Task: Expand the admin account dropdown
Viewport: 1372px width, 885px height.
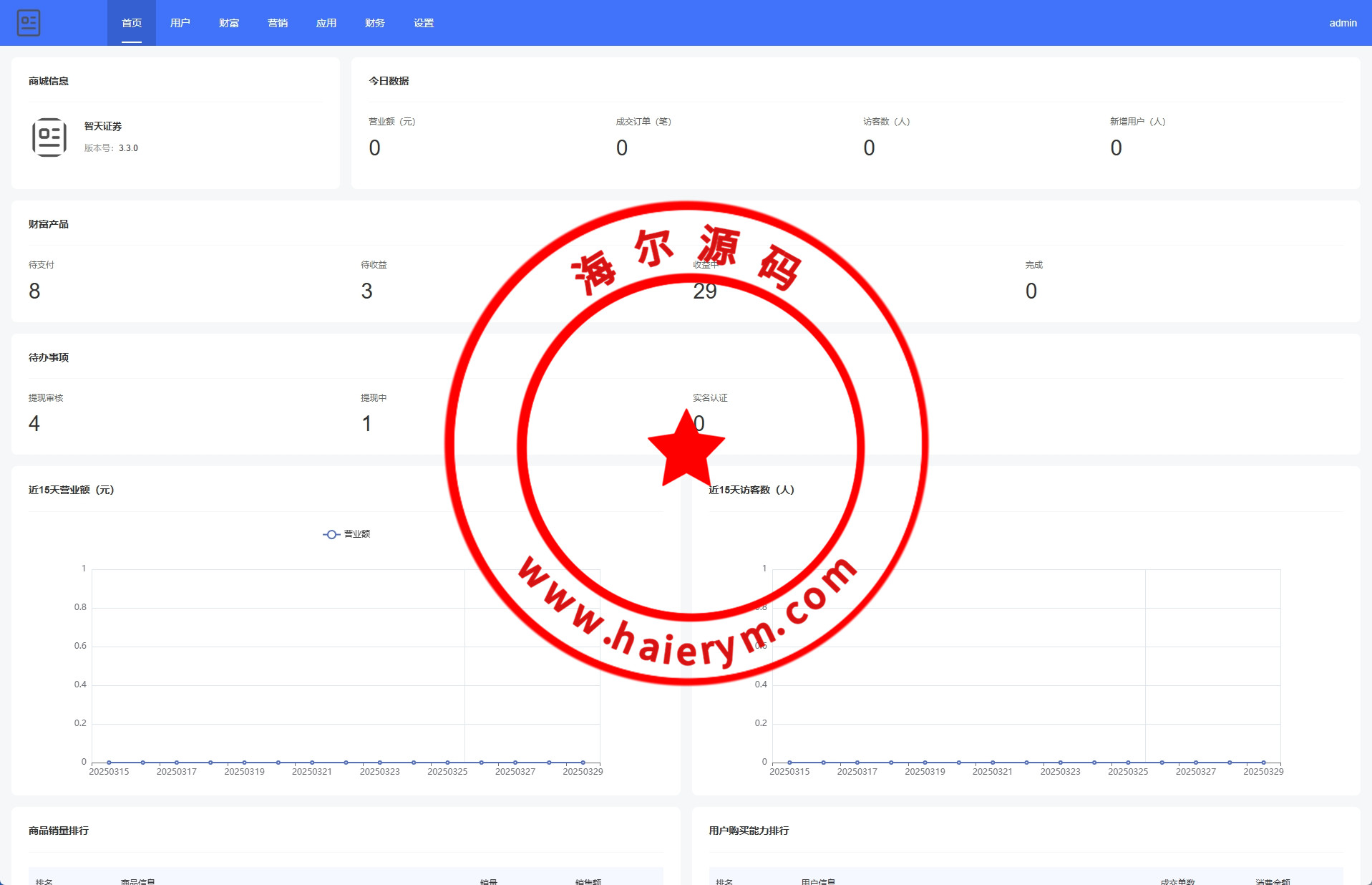Action: 1343,23
